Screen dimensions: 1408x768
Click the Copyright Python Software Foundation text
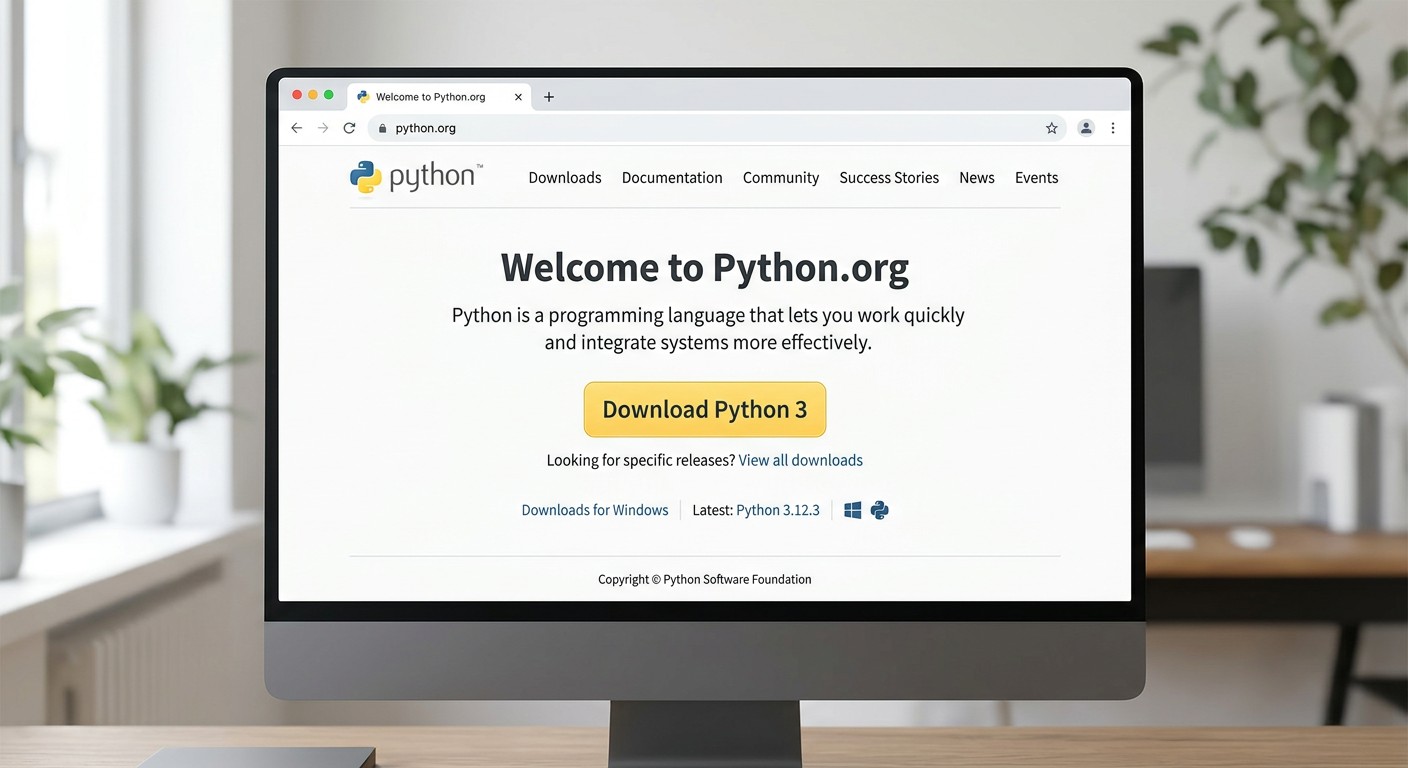tap(705, 579)
